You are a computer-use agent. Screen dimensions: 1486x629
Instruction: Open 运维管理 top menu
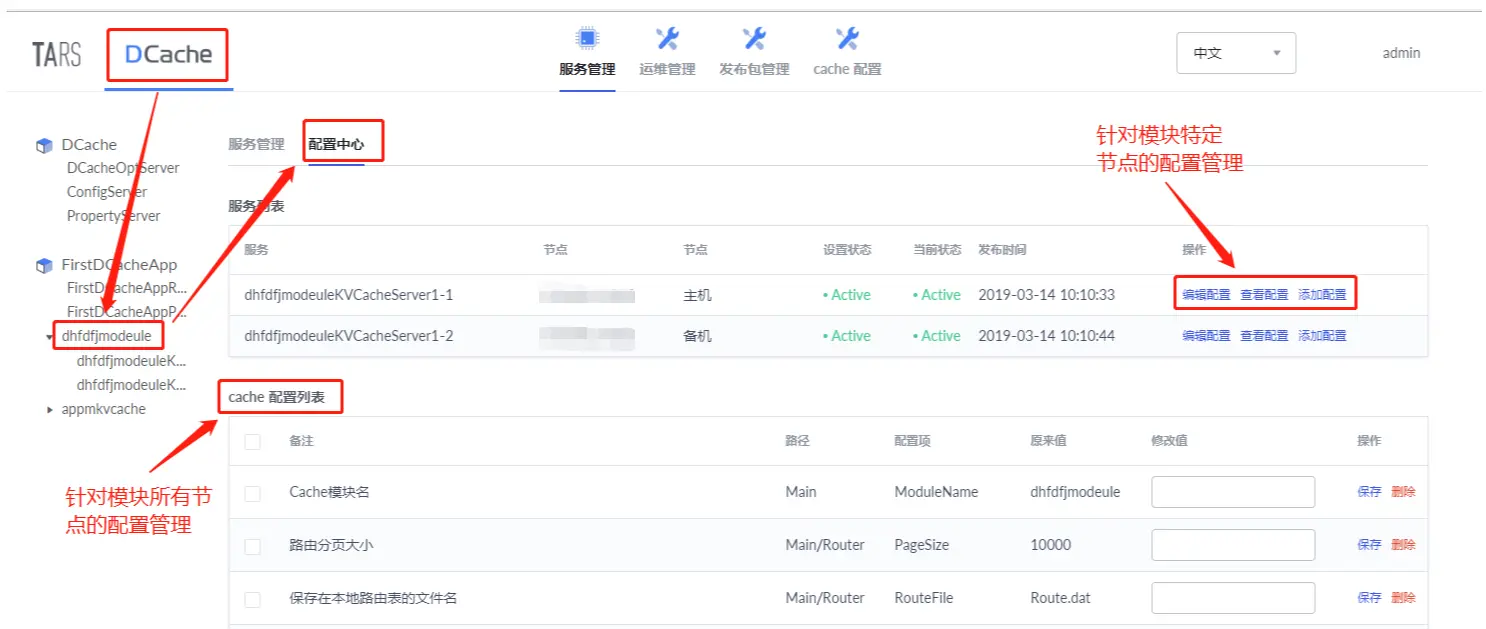[667, 69]
